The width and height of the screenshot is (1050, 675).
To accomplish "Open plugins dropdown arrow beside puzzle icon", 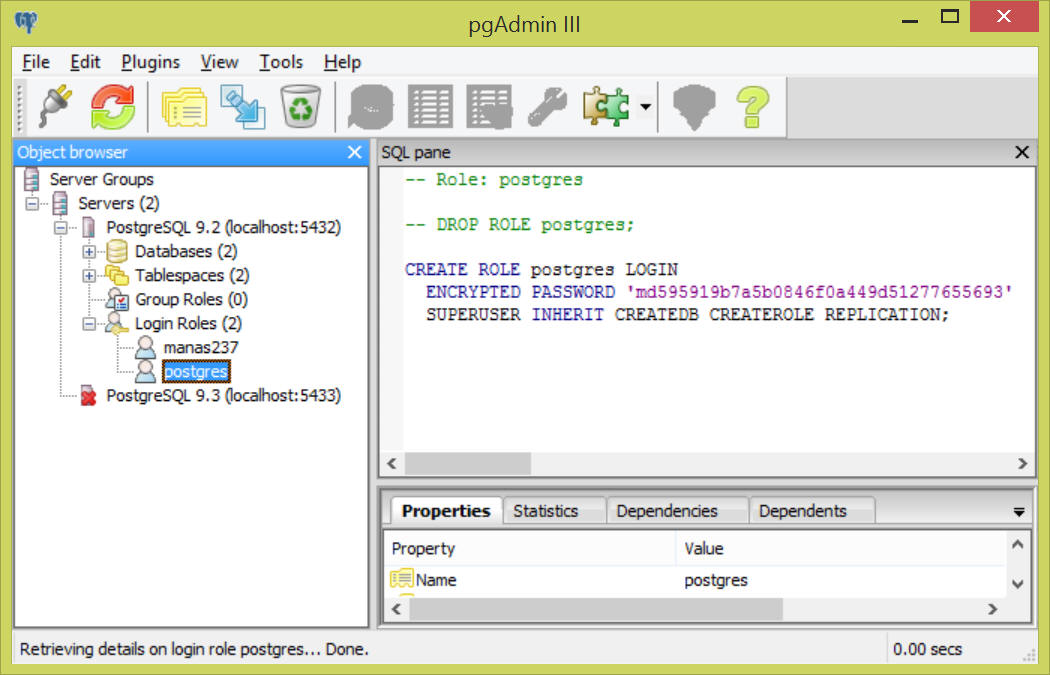I will pyautogui.click(x=646, y=107).
